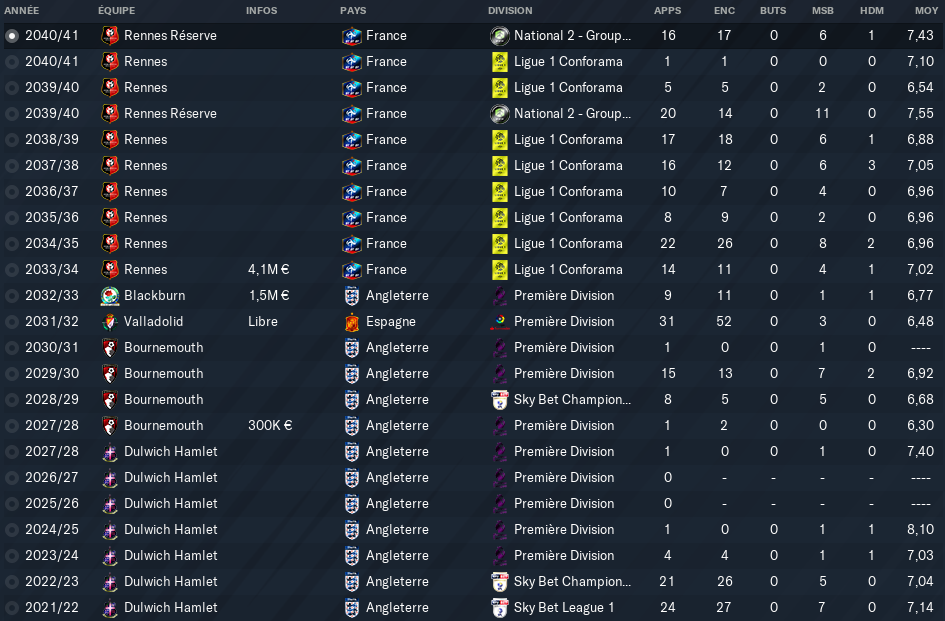Sort table by ANNÉE column header

[22, 10]
